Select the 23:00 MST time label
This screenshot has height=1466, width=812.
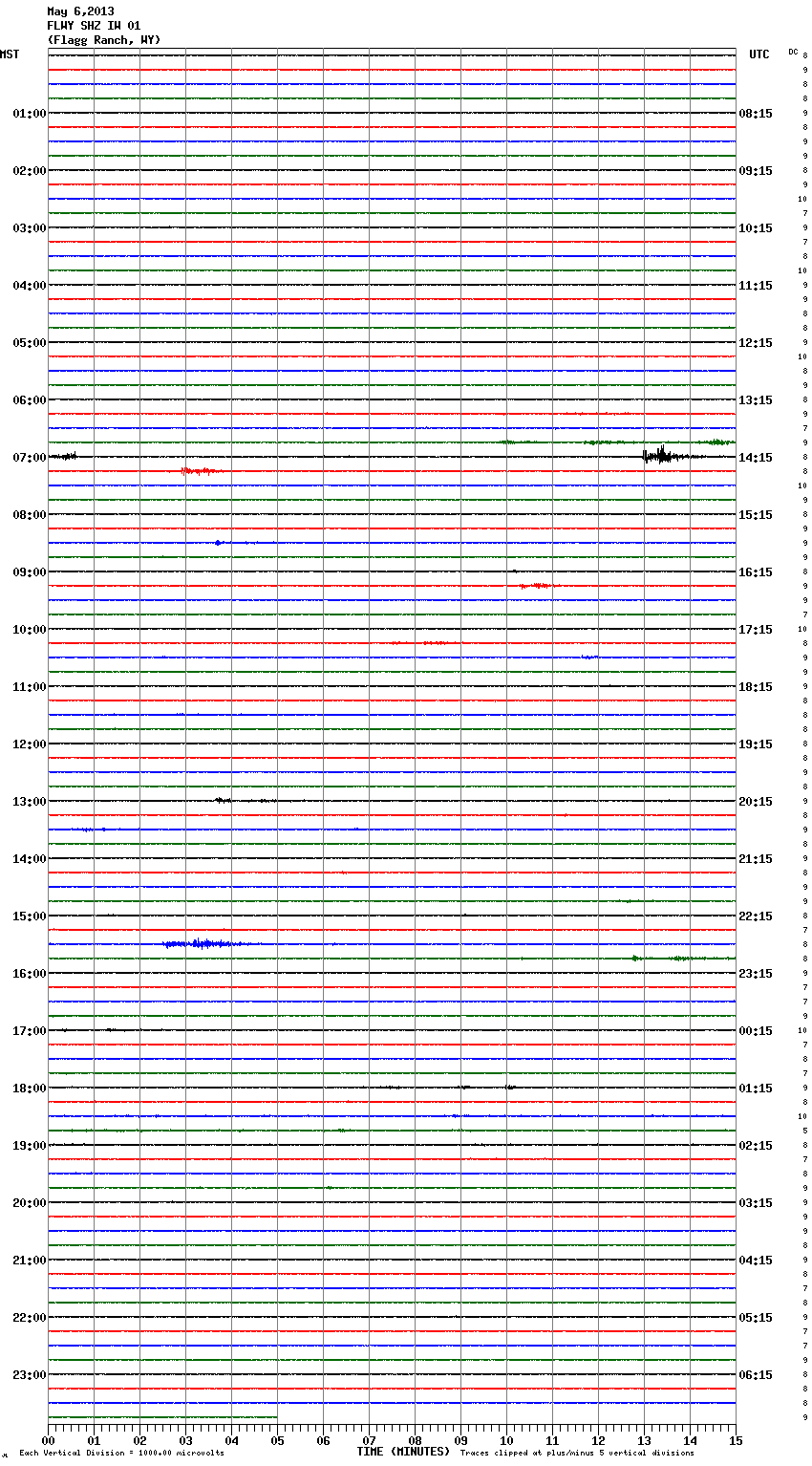(x=30, y=1375)
